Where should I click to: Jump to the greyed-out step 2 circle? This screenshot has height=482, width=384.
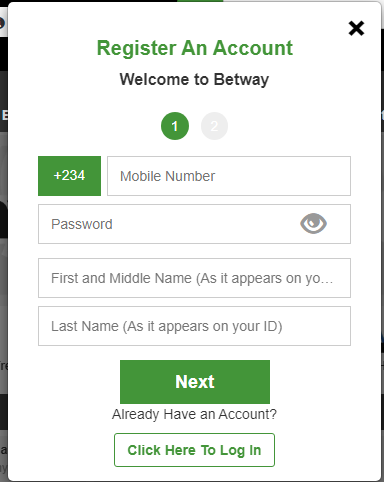point(214,126)
